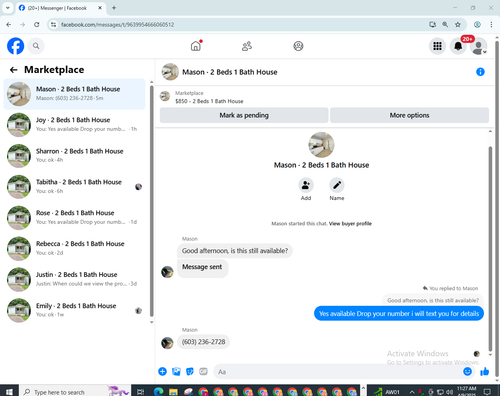Click the message text field Aa
Screen dimensions: 500x396
tap(337, 371)
